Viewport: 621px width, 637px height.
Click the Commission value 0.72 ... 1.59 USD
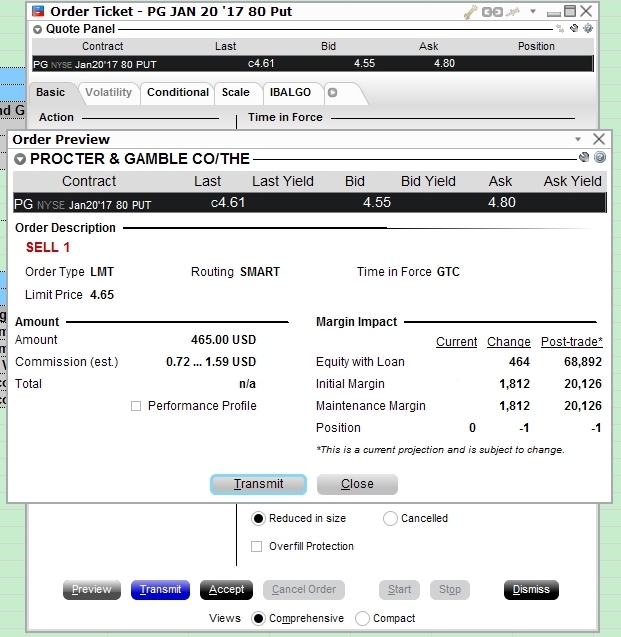[211, 362]
